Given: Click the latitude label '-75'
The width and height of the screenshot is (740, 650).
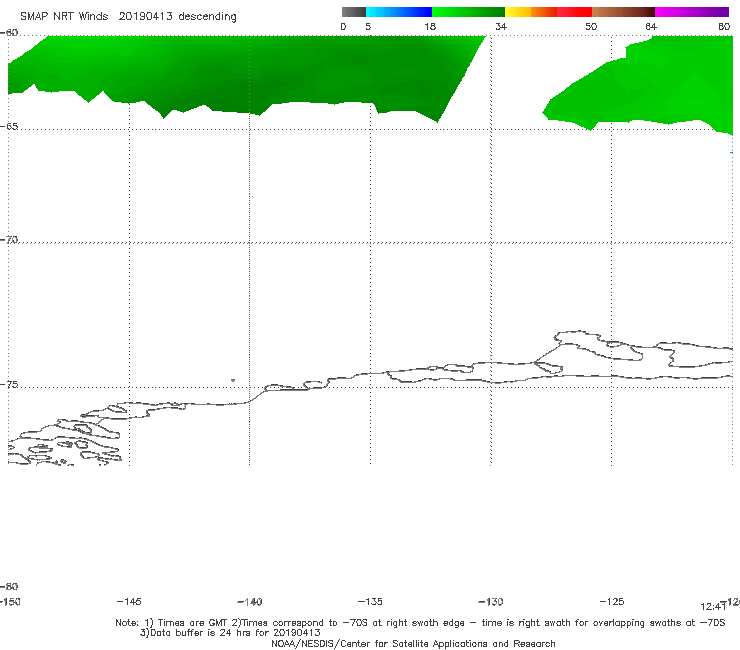Looking at the screenshot, I should [x=9, y=385].
